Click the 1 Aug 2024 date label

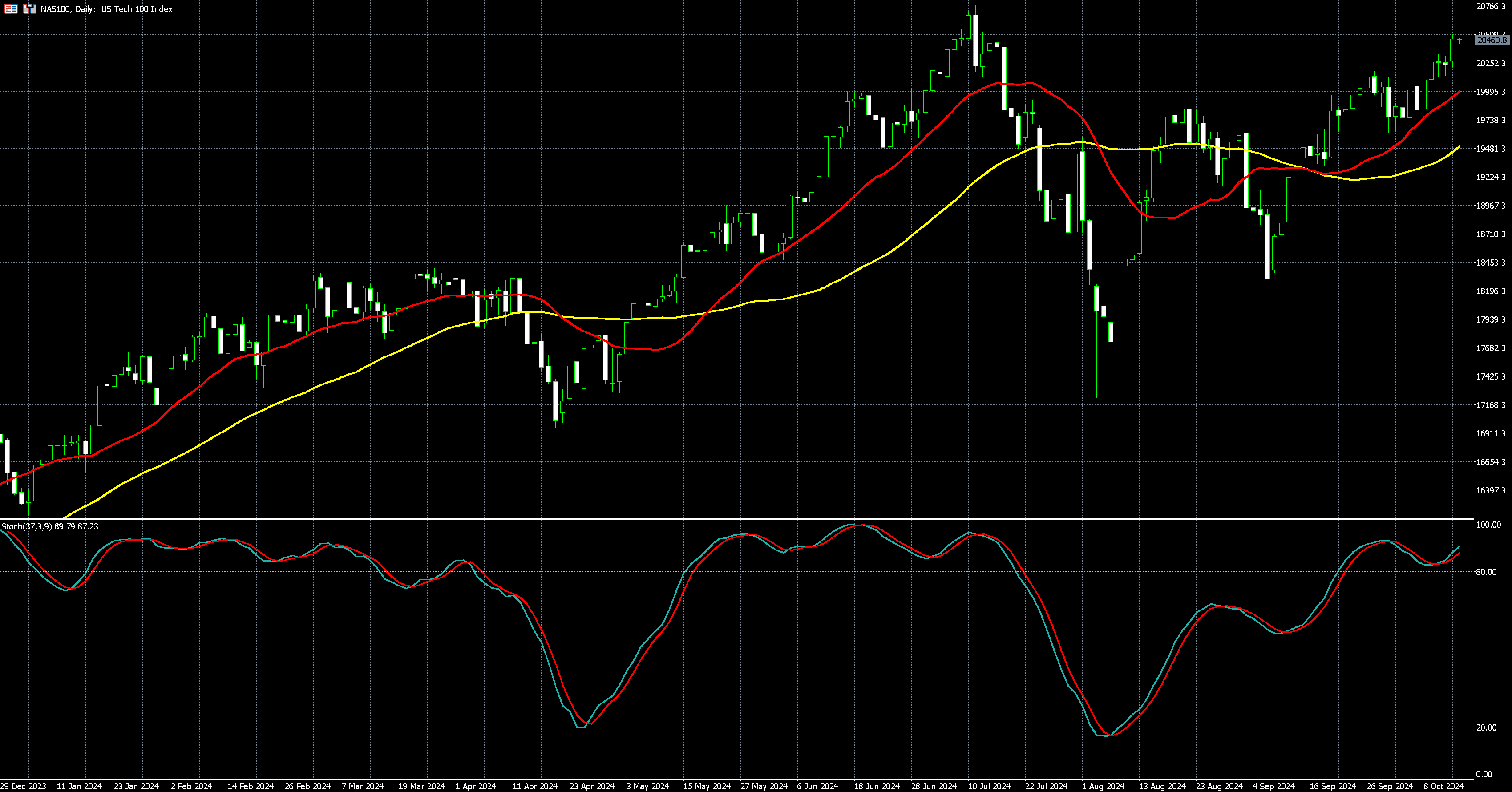[x=1103, y=785]
